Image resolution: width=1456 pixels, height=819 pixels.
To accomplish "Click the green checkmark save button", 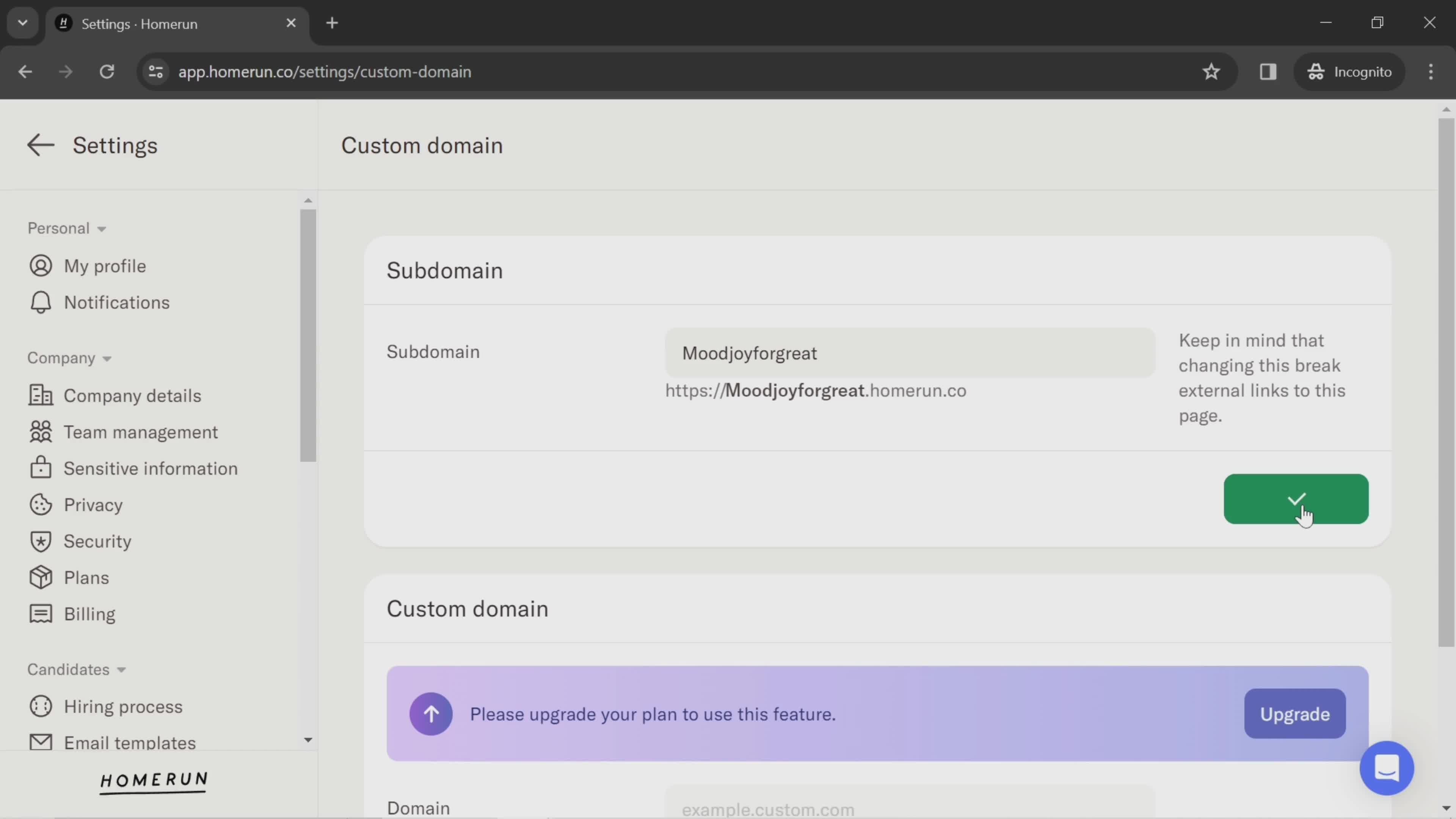I will (1296, 499).
